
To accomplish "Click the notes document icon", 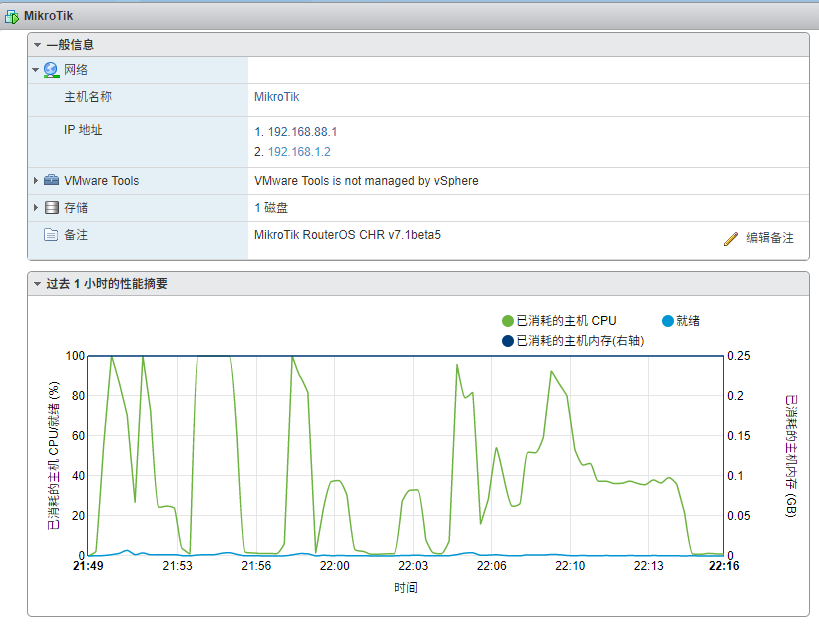I will click(x=52, y=235).
